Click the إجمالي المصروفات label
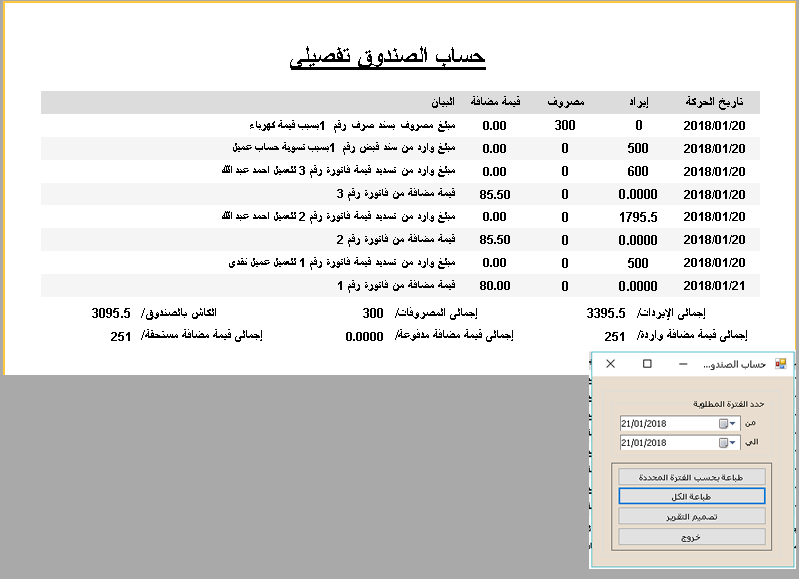799x579 pixels. point(437,313)
